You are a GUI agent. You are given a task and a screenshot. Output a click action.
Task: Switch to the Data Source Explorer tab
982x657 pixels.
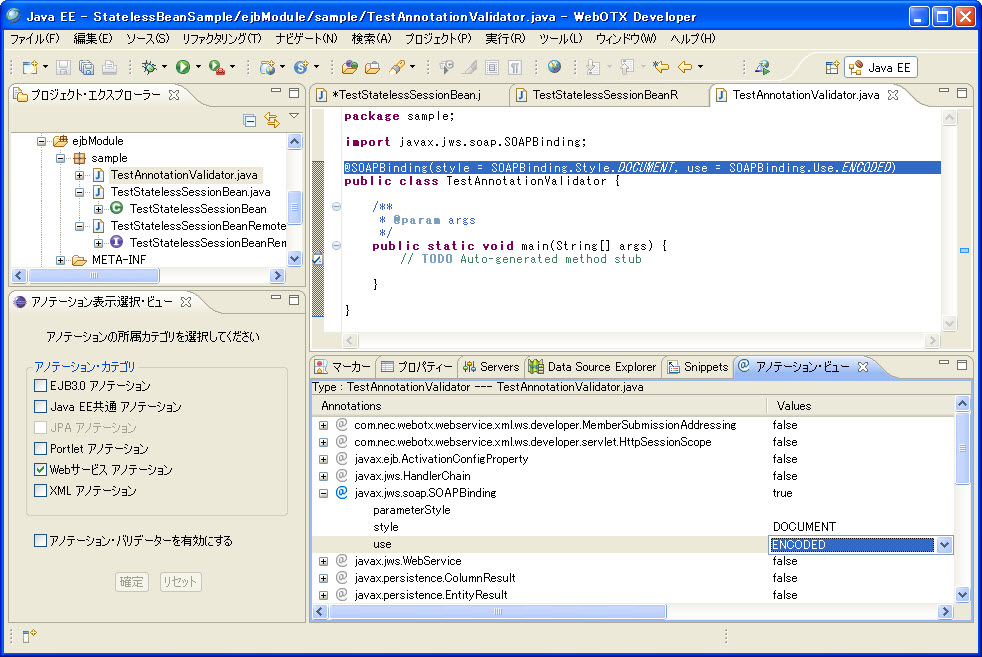click(x=600, y=367)
